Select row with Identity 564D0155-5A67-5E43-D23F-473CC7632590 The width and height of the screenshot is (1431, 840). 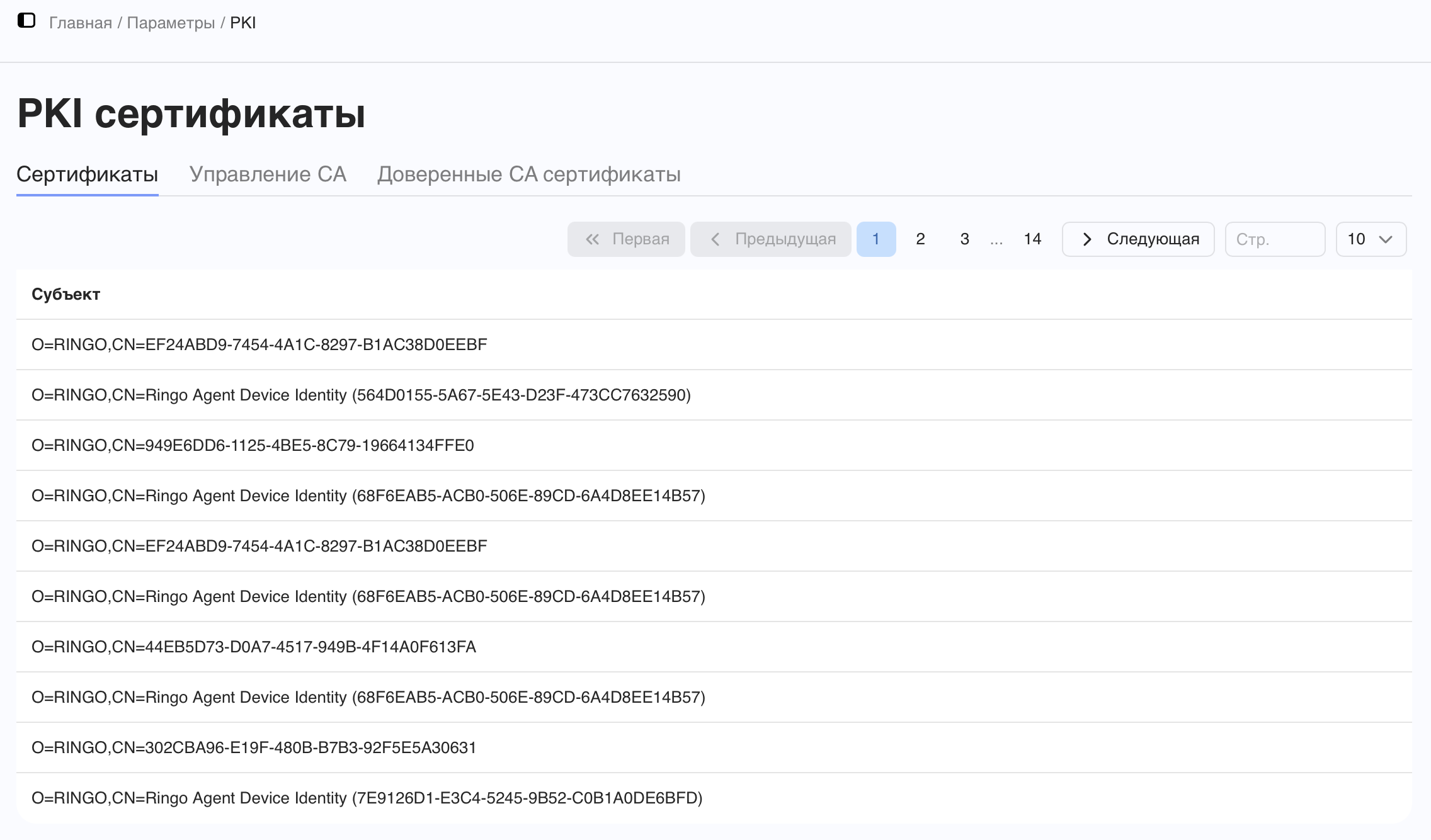tap(714, 395)
